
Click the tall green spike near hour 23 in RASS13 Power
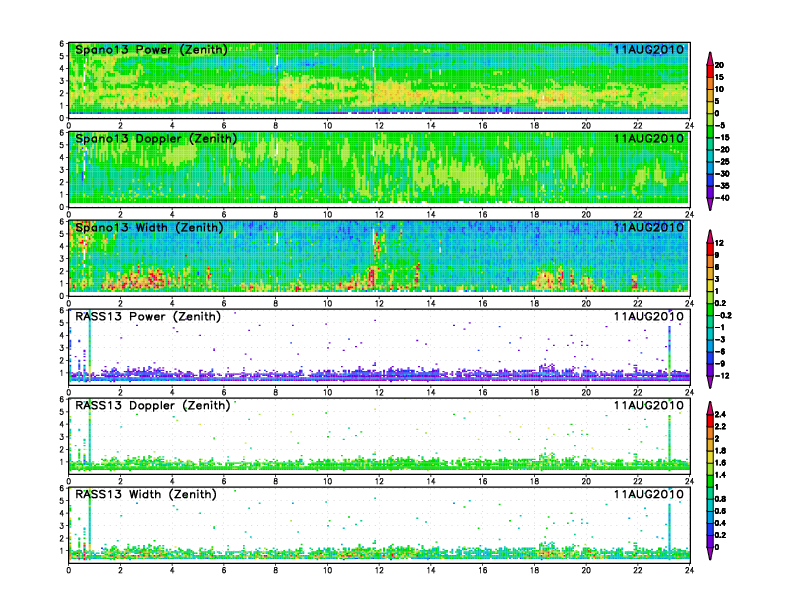[669, 353]
